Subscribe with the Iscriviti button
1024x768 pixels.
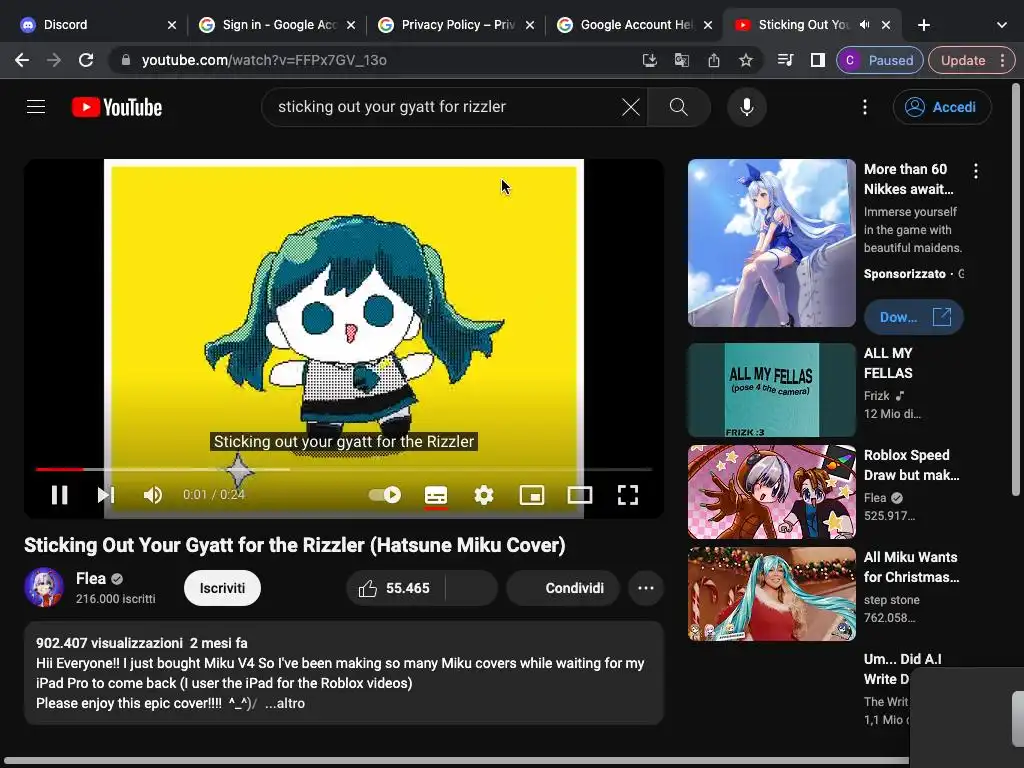pos(222,588)
